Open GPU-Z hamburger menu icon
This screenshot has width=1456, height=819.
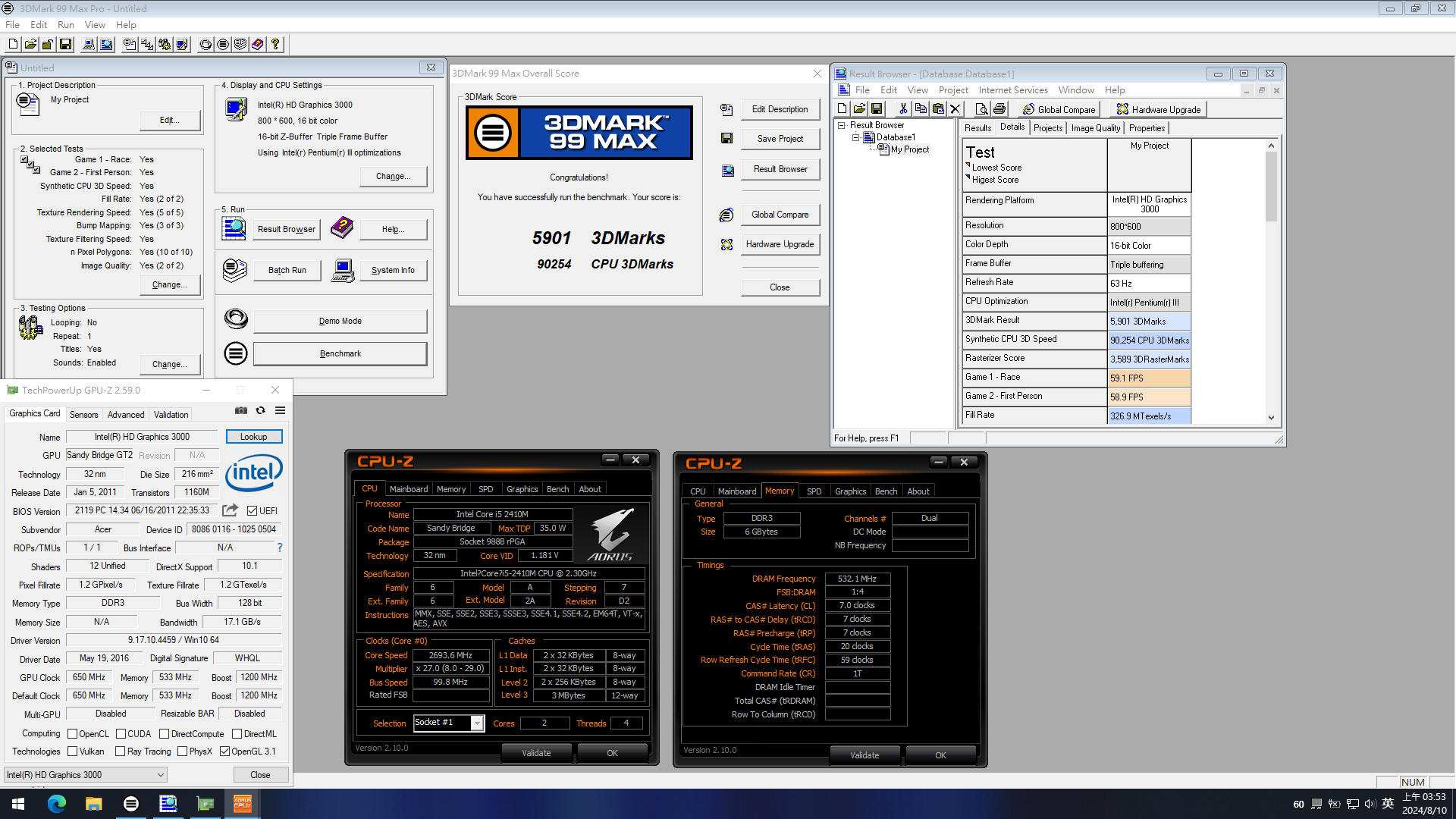(x=280, y=410)
